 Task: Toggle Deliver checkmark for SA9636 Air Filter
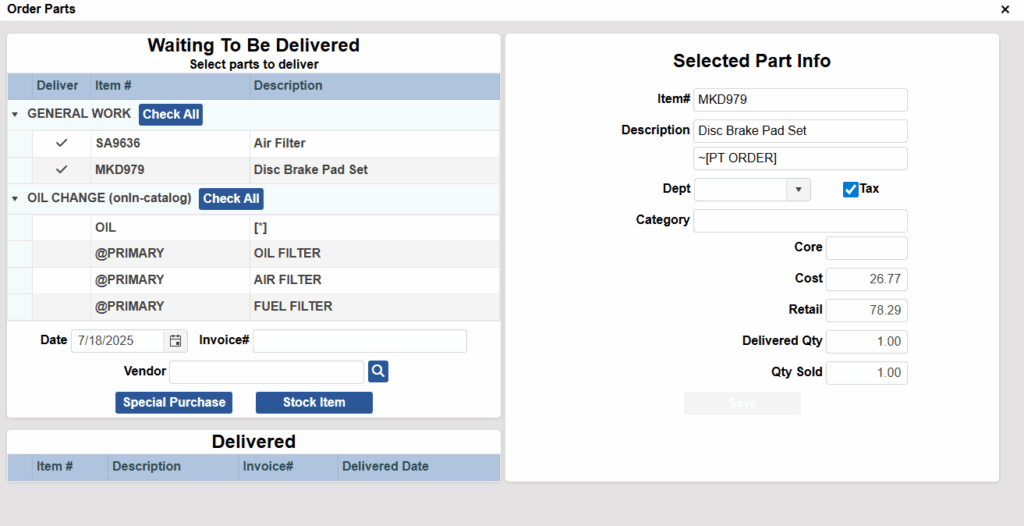pyautogui.click(x=61, y=143)
